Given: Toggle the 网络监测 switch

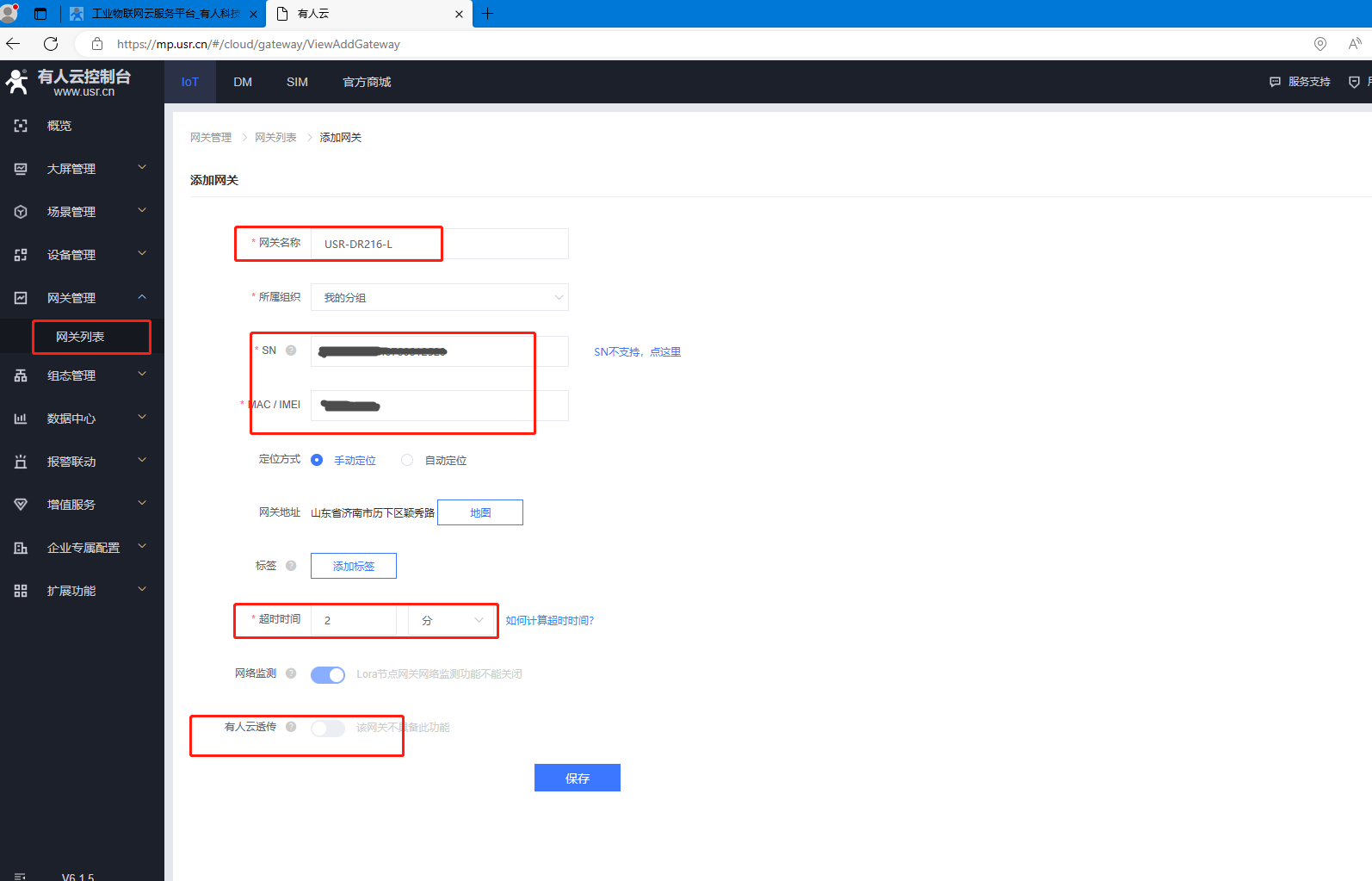Looking at the screenshot, I should click(x=328, y=675).
